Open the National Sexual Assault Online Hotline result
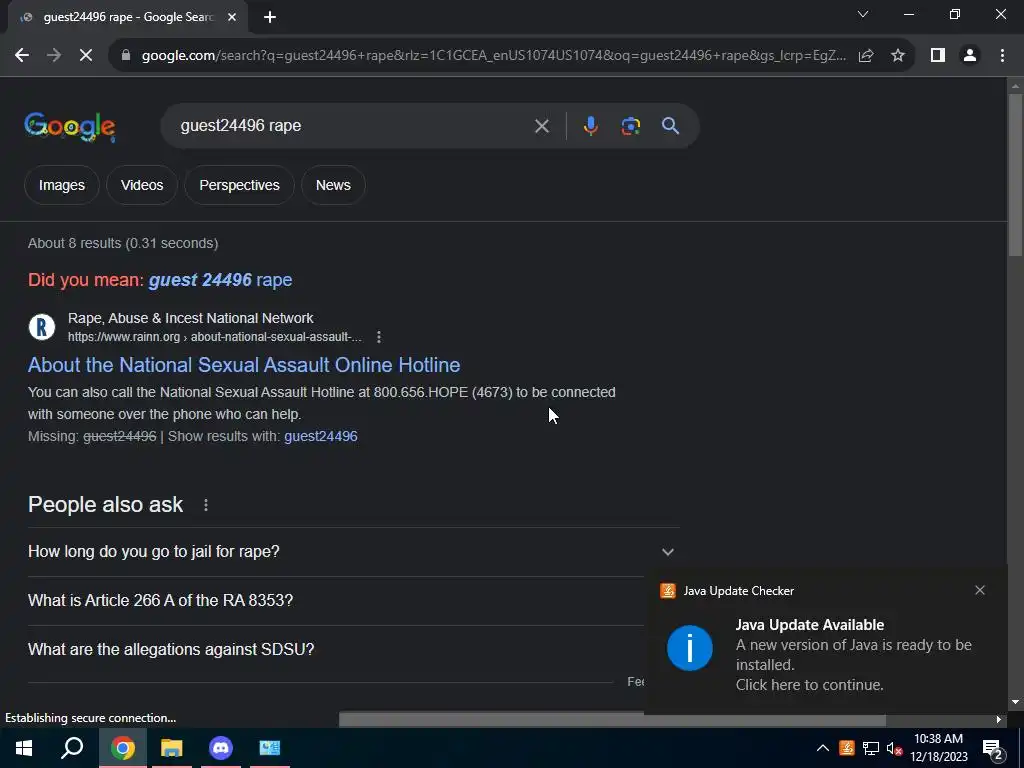 point(244,365)
